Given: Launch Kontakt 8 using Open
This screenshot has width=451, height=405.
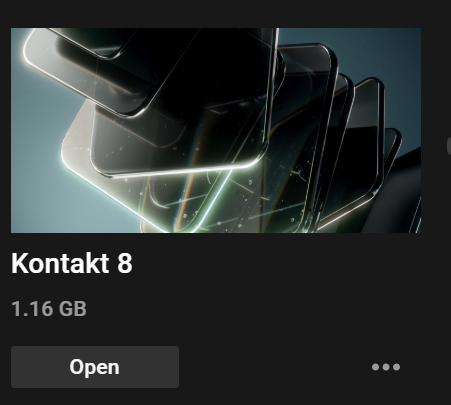Looking at the screenshot, I should click(x=95, y=367).
